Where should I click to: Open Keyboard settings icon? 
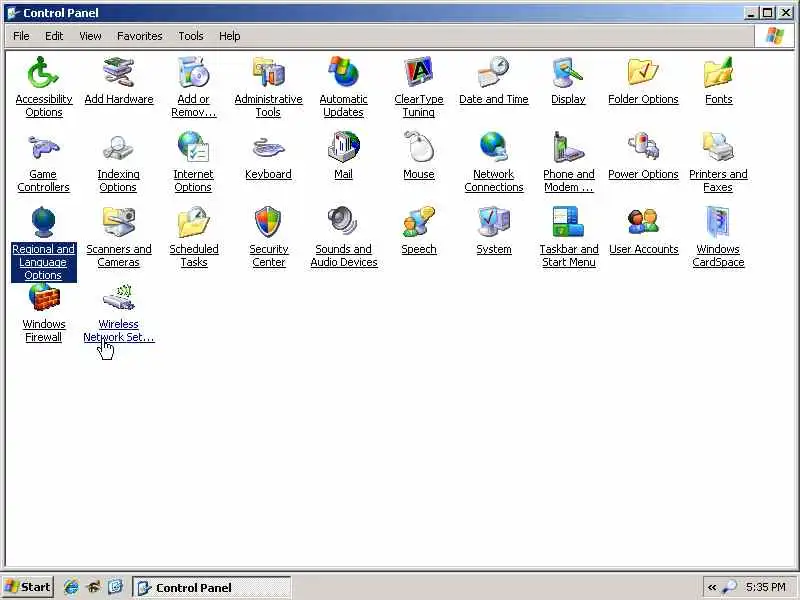(268, 147)
